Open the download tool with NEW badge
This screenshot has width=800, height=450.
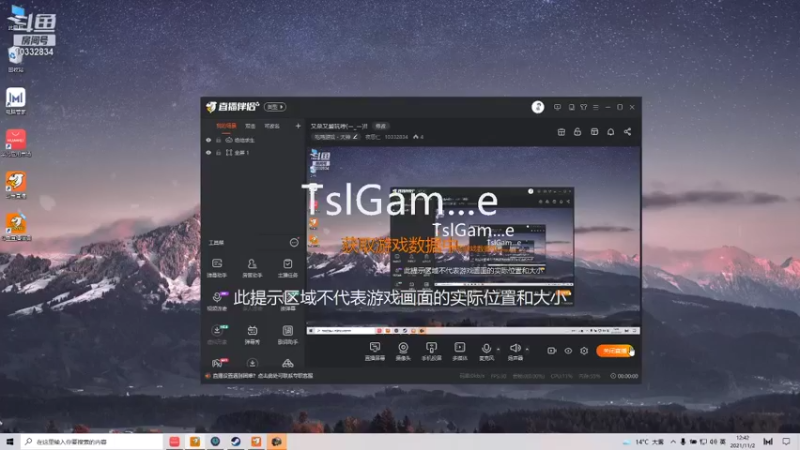coord(217,334)
